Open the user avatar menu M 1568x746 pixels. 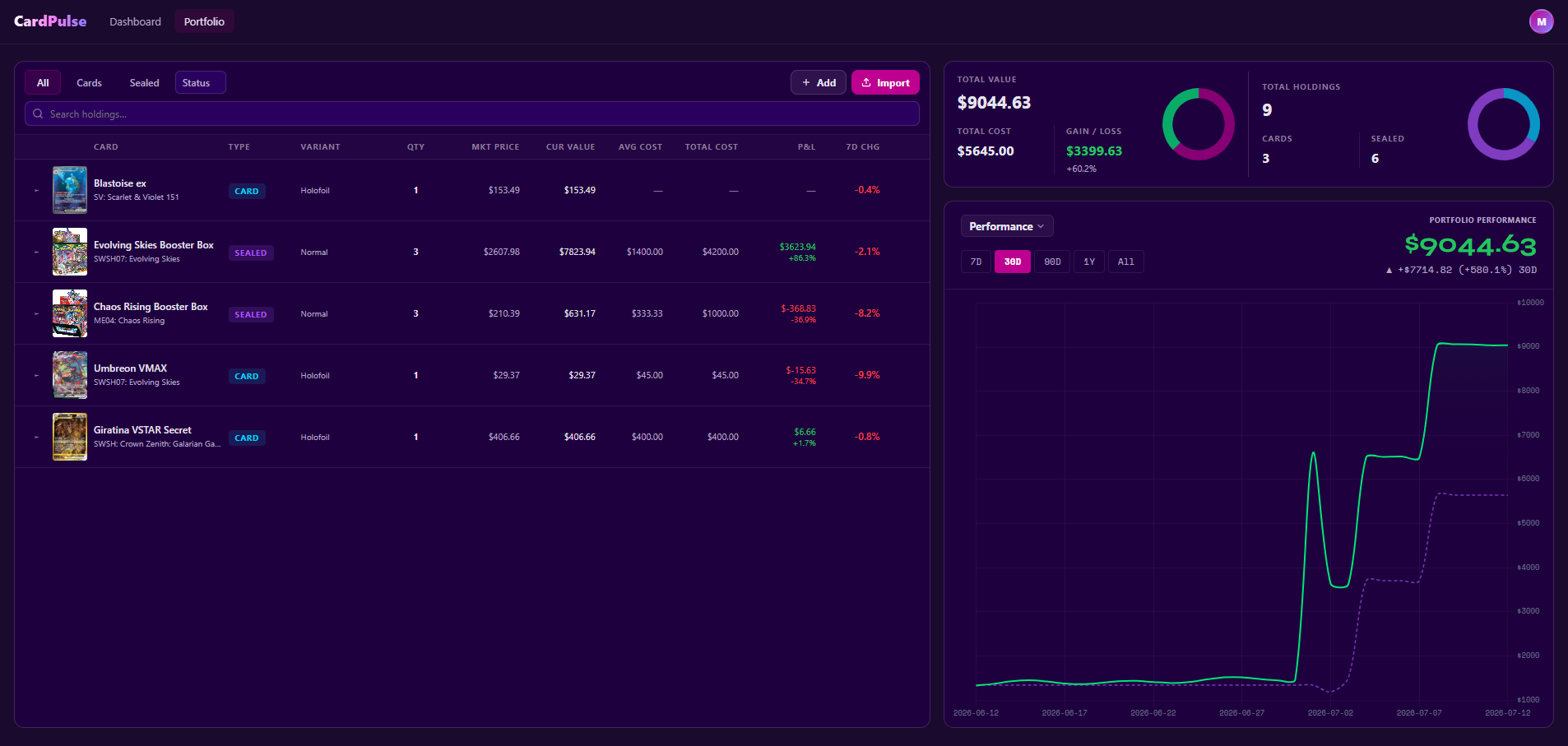click(x=1541, y=21)
